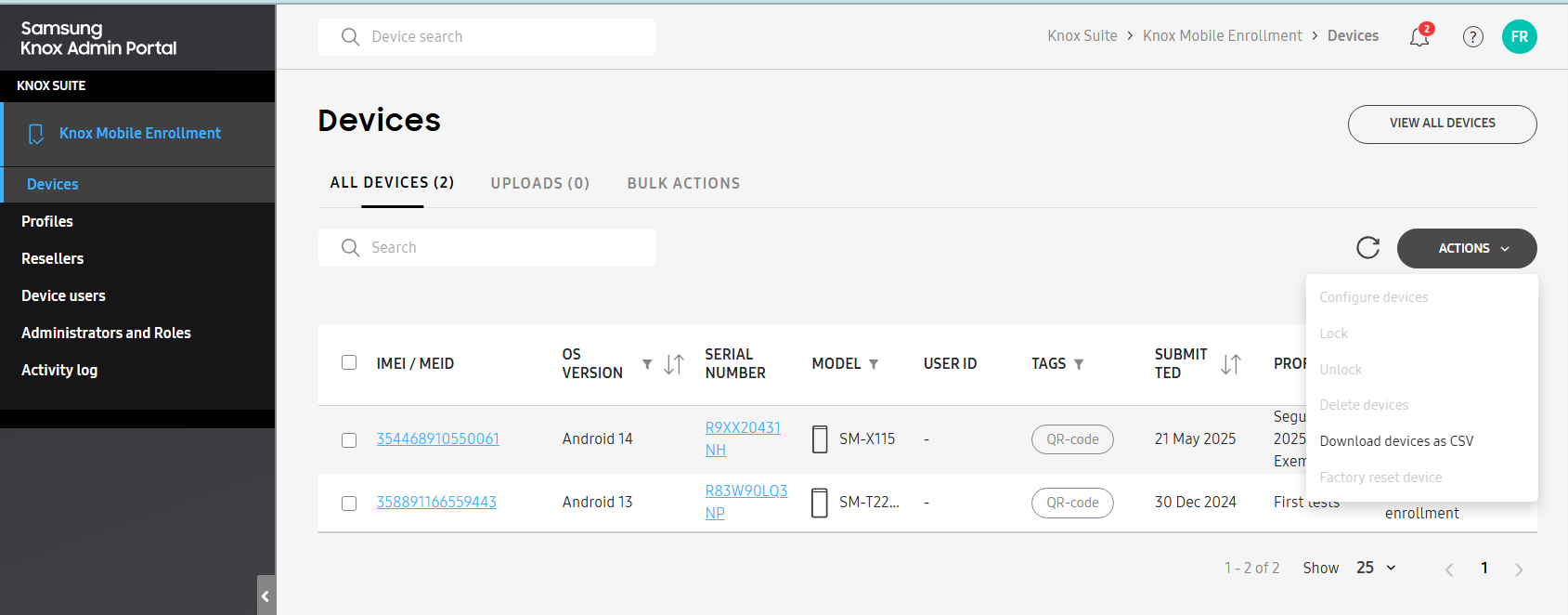The height and width of the screenshot is (615, 1568).
Task: Click the QR-code tag for SM-X115
Action: (1072, 439)
